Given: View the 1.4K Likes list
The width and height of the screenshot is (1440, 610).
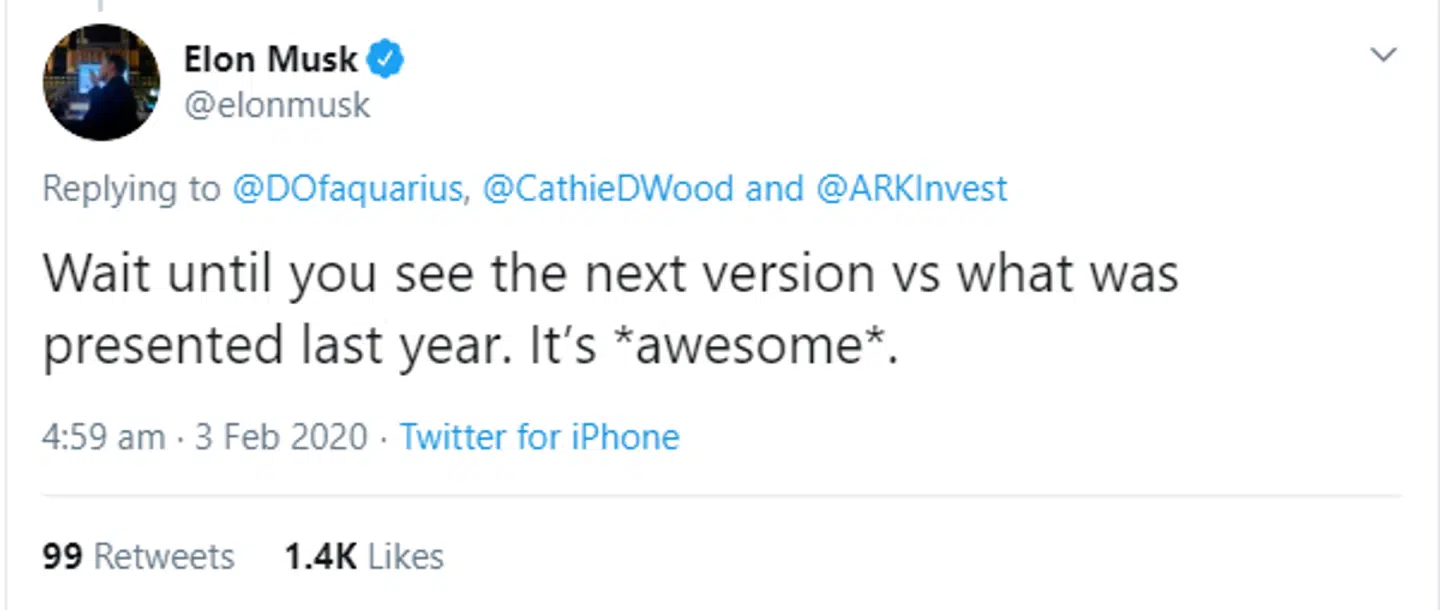Looking at the screenshot, I should [365, 556].
